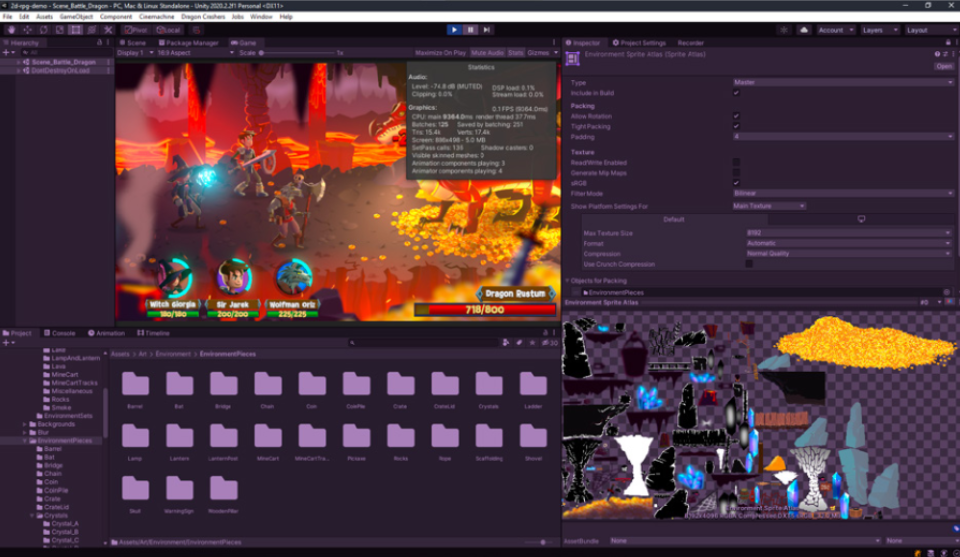Open the Layers dropdown
This screenshot has height=557, width=960.
pos(879,30)
